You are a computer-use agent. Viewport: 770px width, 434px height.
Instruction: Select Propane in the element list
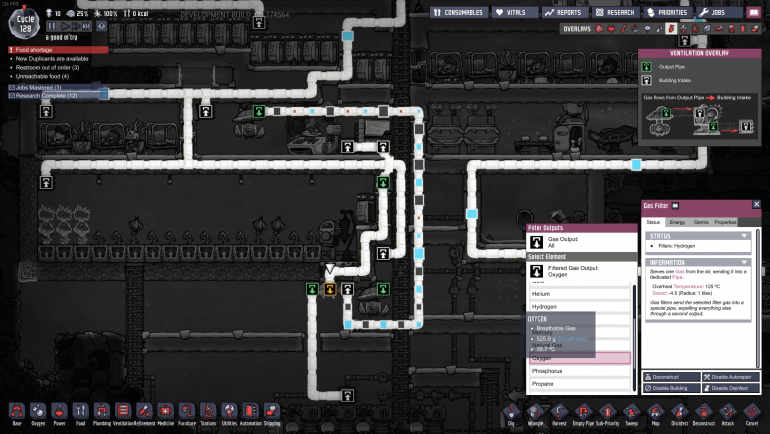(x=580, y=384)
